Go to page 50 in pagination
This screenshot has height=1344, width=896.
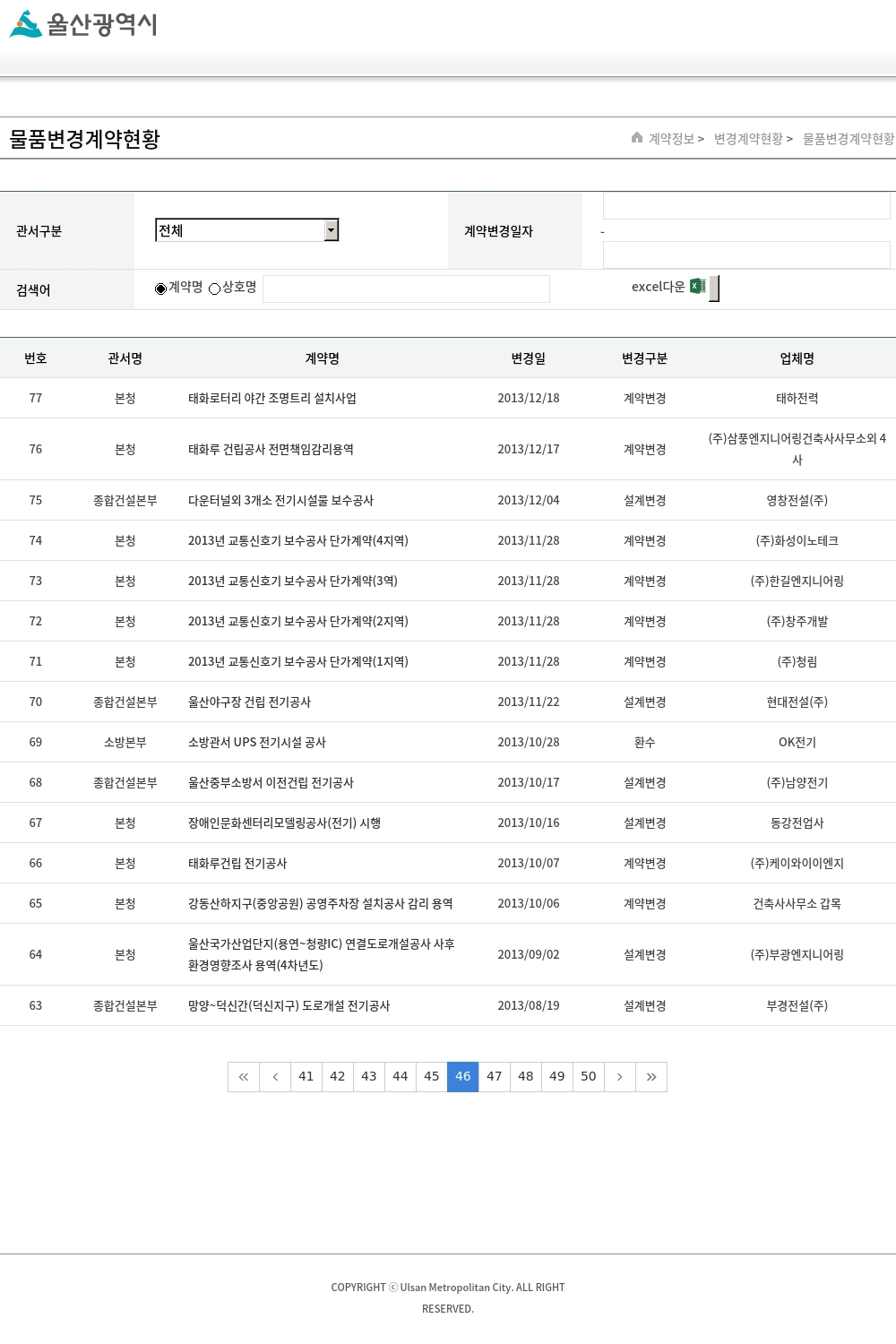(589, 1077)
